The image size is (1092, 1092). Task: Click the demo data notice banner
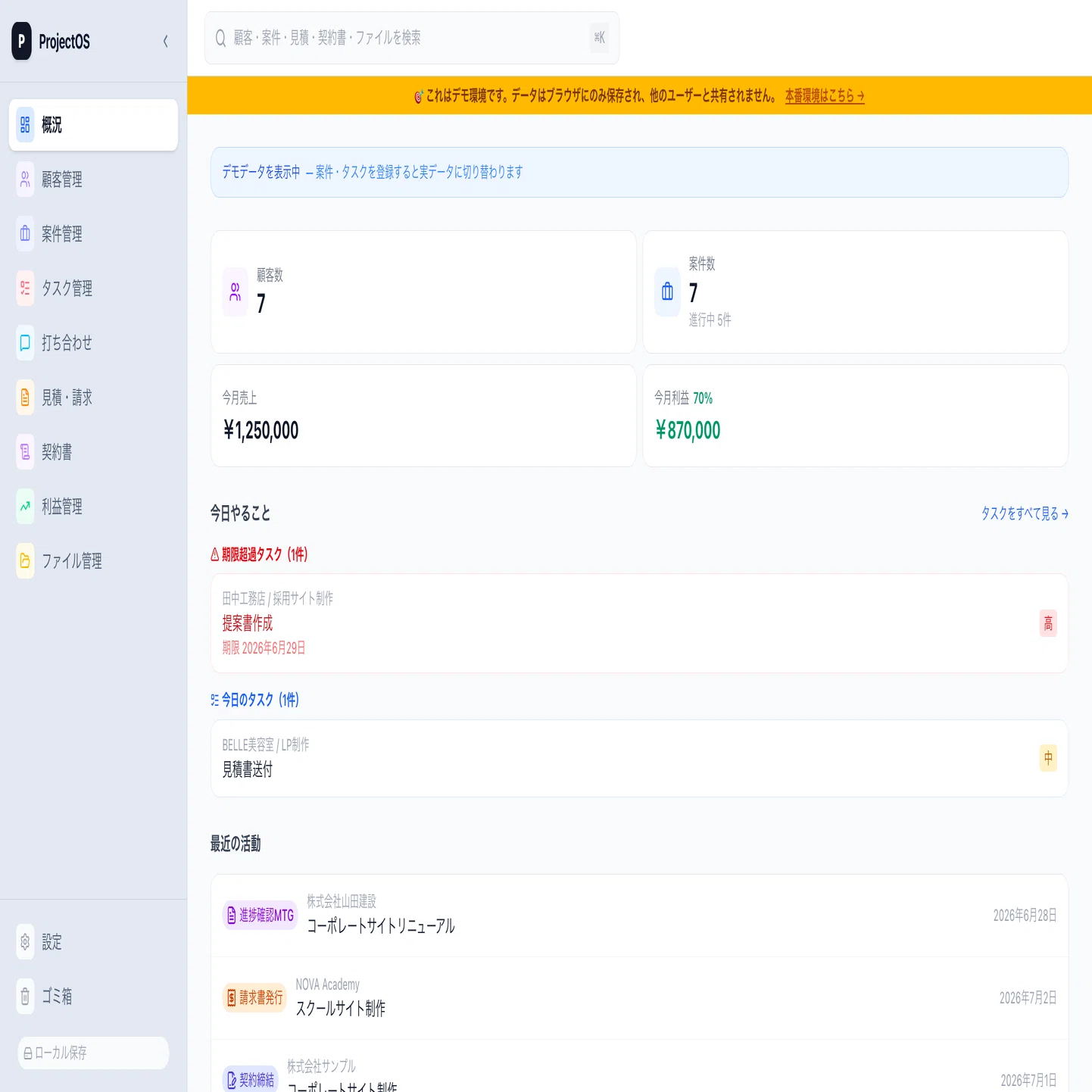point(639,172)
